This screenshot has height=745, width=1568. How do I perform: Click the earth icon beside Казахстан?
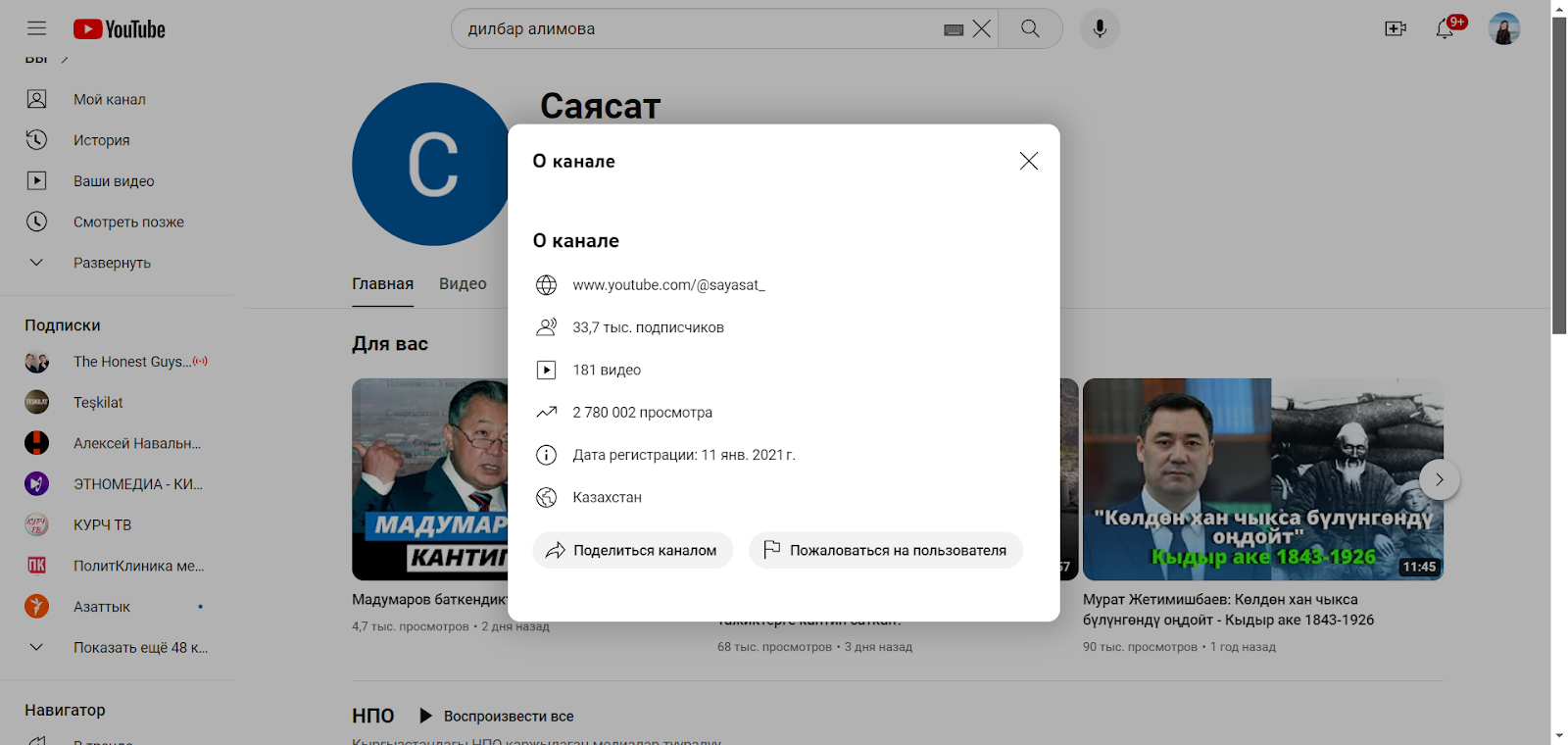point(546,497)
